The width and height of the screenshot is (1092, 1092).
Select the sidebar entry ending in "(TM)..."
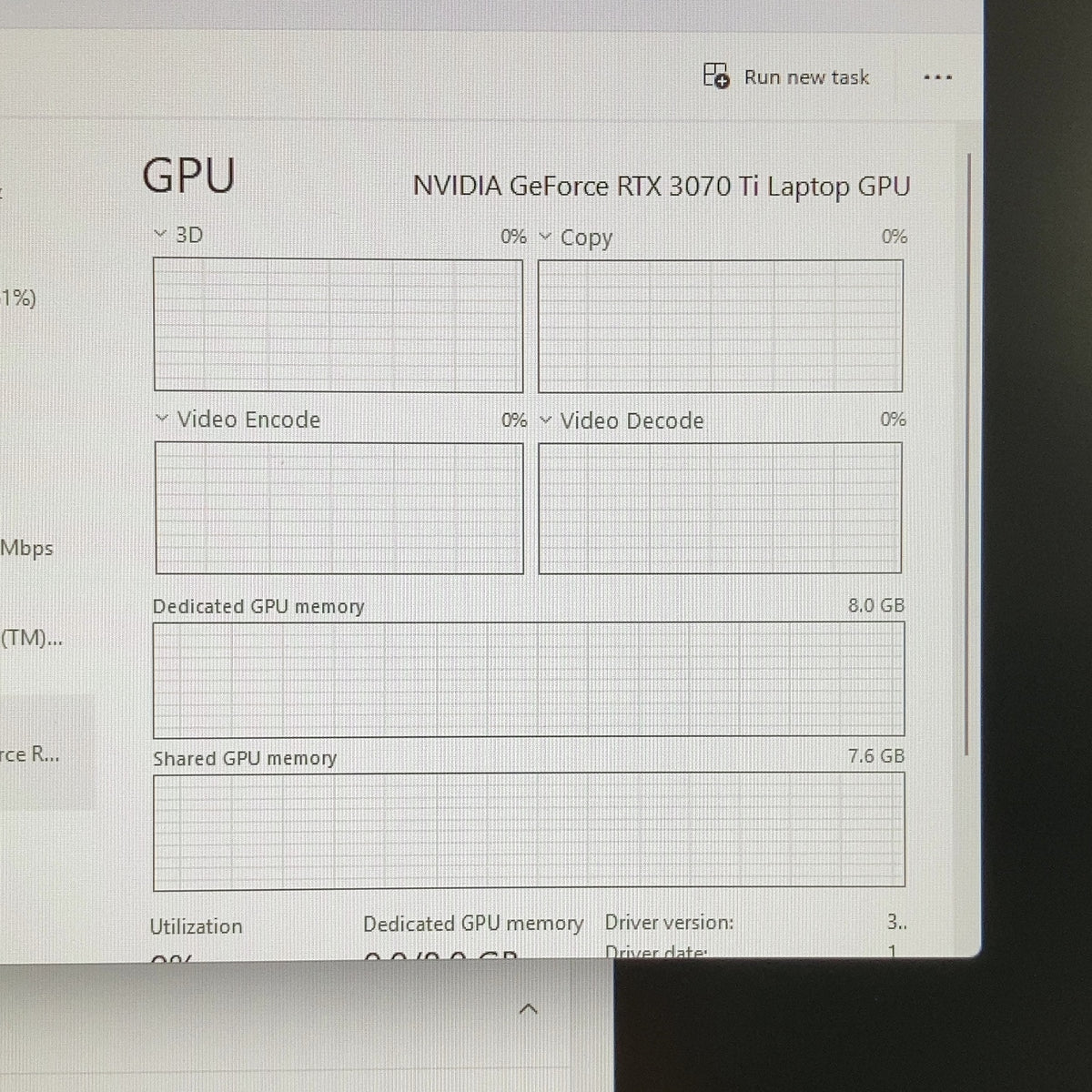pyautogui.click(x=32, y=637)
